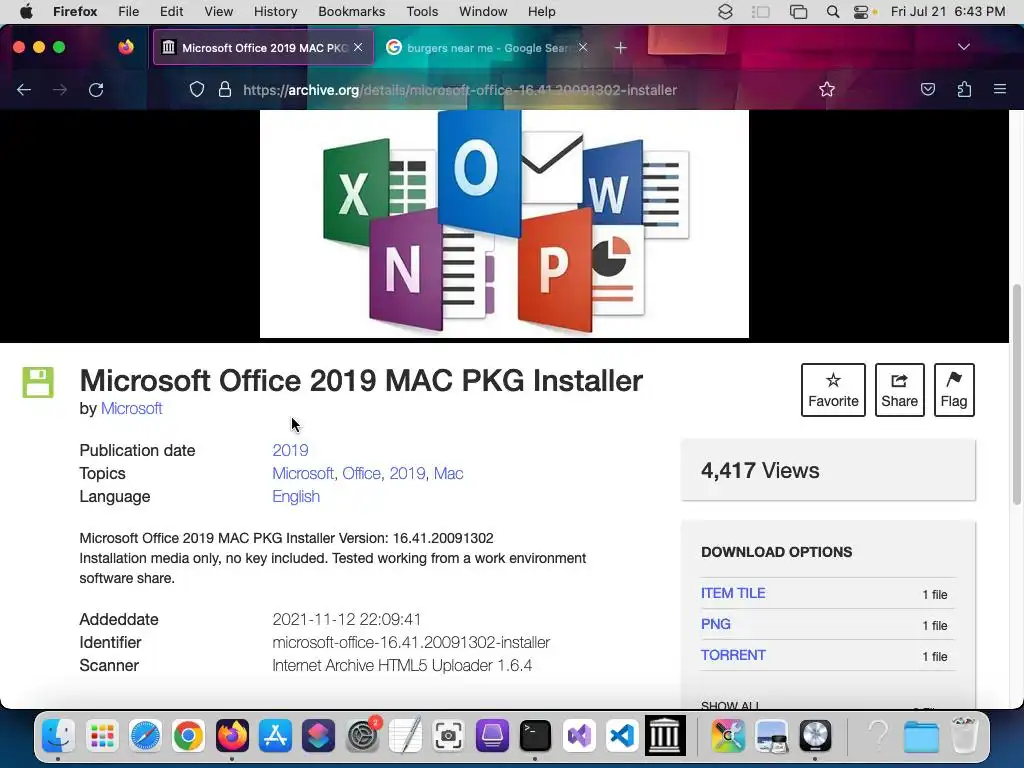Close the burgers near me tab

click(x=583, y=47)
